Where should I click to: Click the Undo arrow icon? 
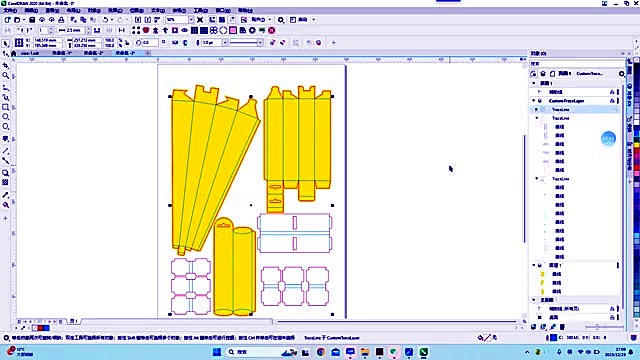coord(105,20)
